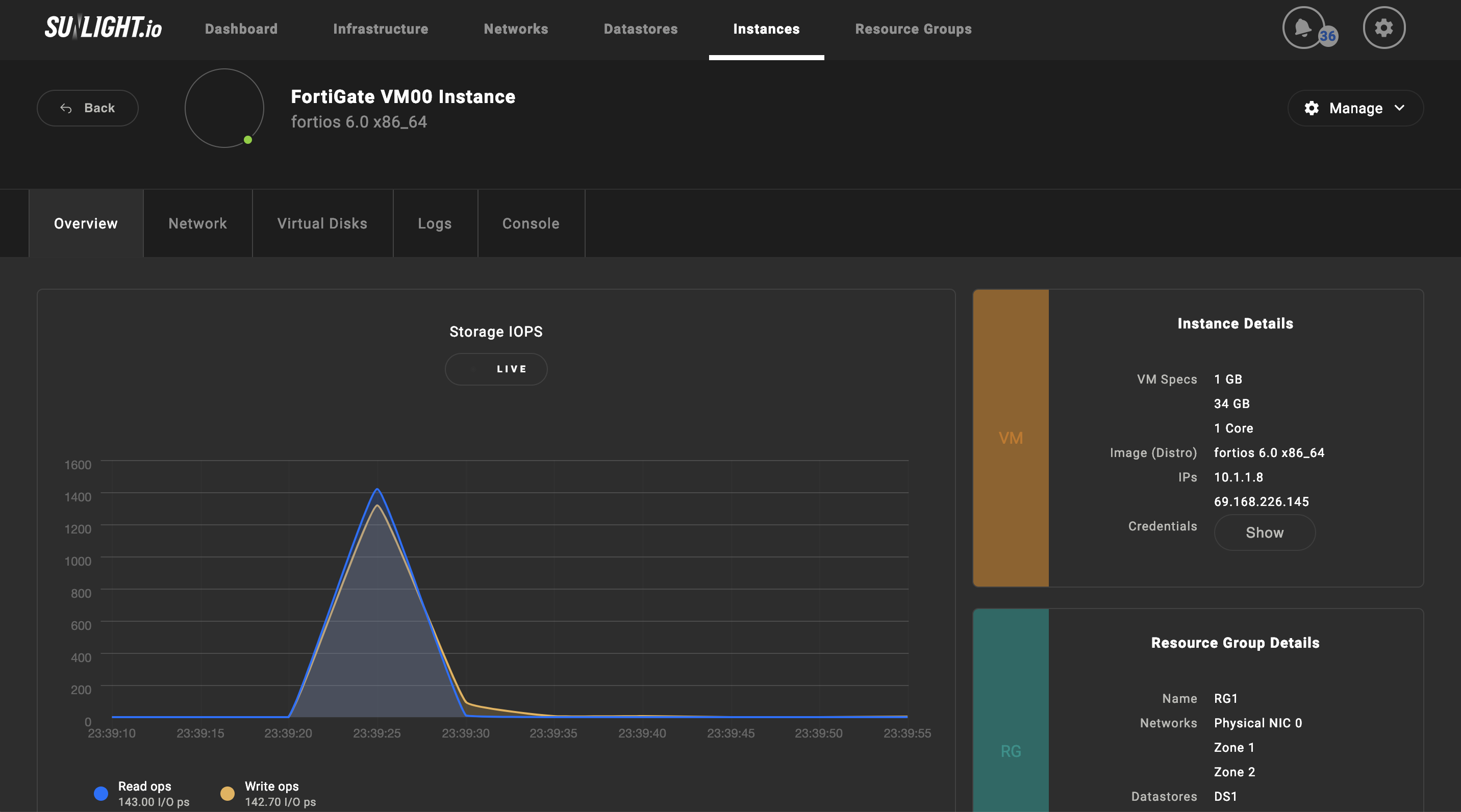Click Zone 1 network entry

(1233, 747)
